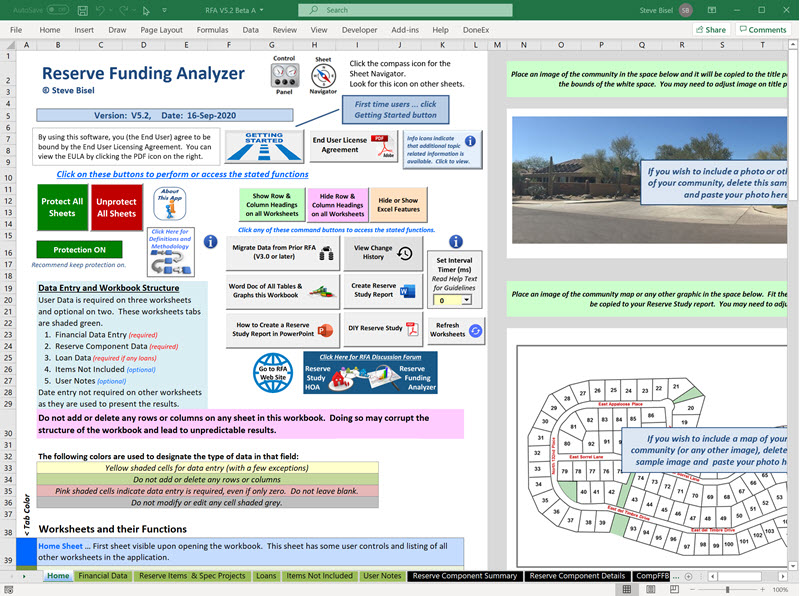Toggle the AutoSave switch
The height and width of the screenshot is (596, 800).
click(57, 10)
